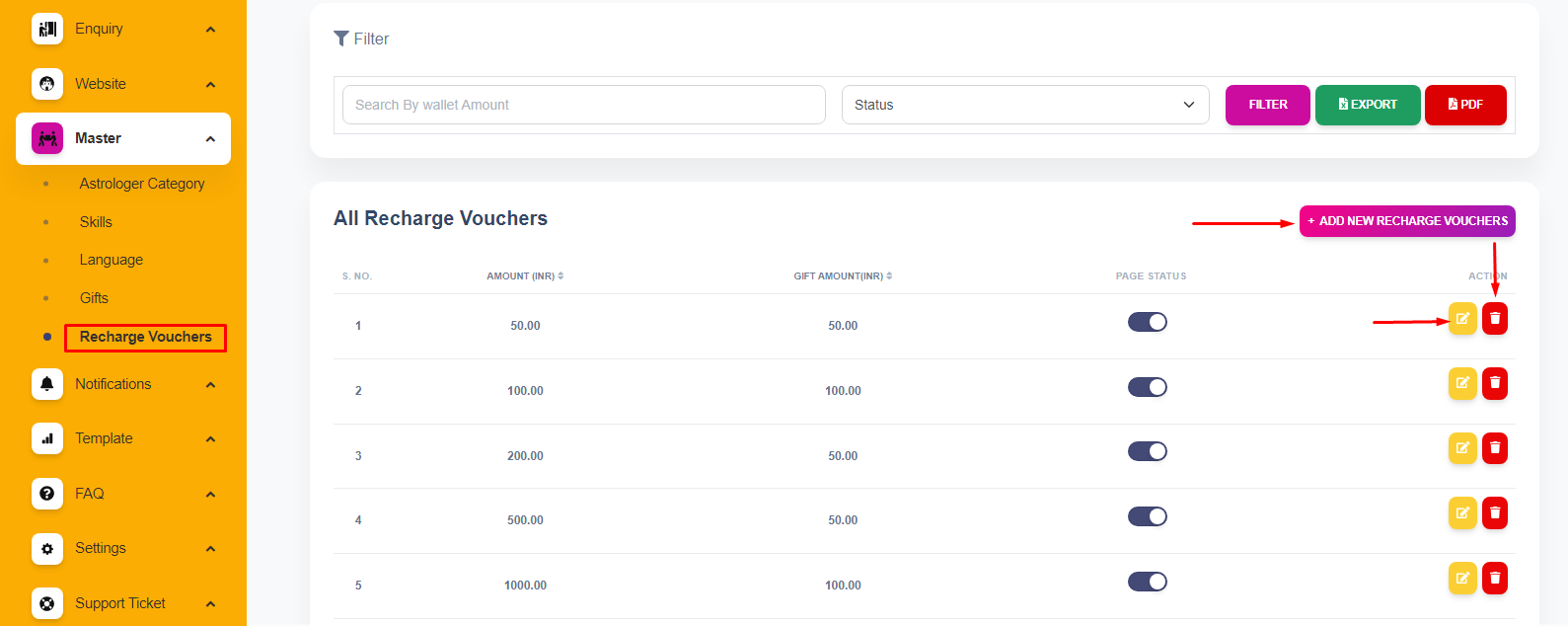
Task: Delete voucher in row 3 with amount 200.00
Action: coord(1495,448)
